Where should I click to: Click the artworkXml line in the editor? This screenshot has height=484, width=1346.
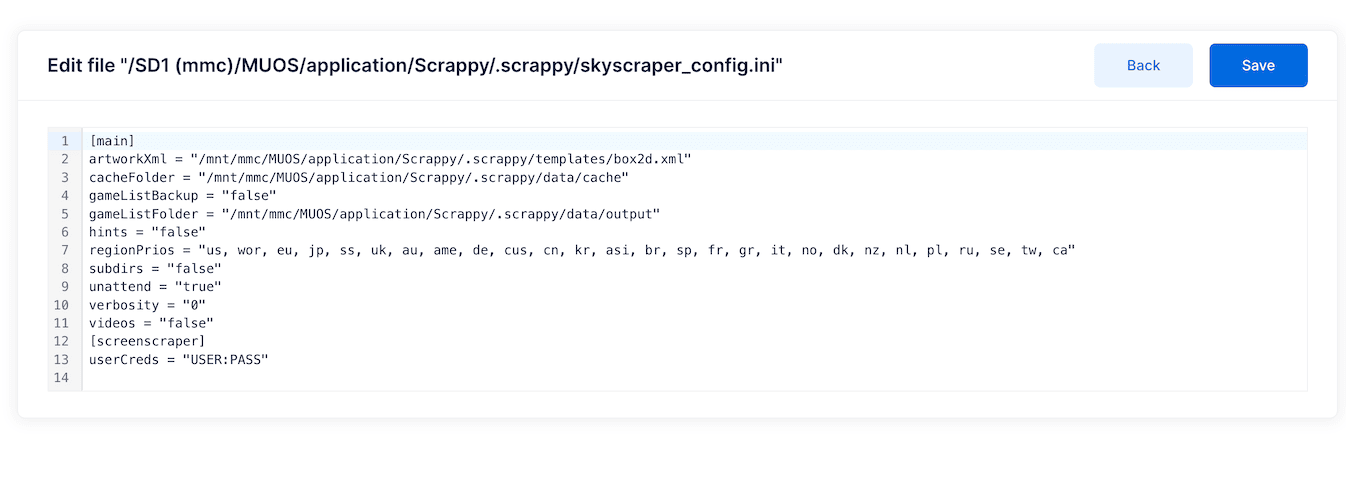pyautogui.click(x=390, y=159)
